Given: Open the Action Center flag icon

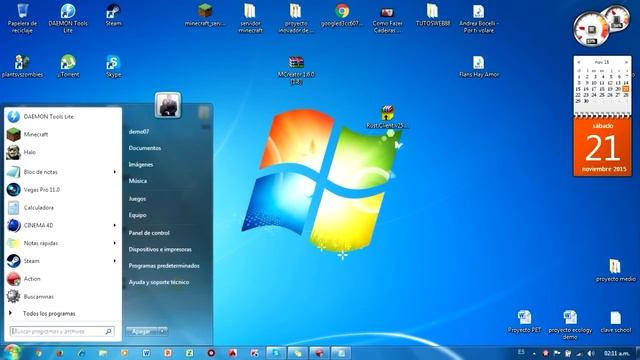Looking at the screenshot, I should 556,353.
